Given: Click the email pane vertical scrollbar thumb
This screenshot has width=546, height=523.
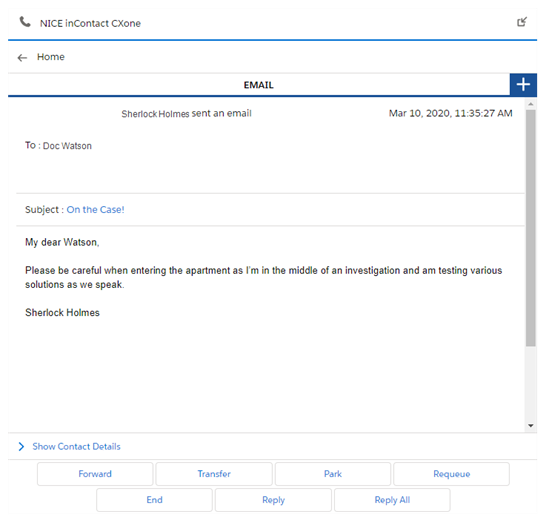Looking at the screenshot, I should [531, 228].
